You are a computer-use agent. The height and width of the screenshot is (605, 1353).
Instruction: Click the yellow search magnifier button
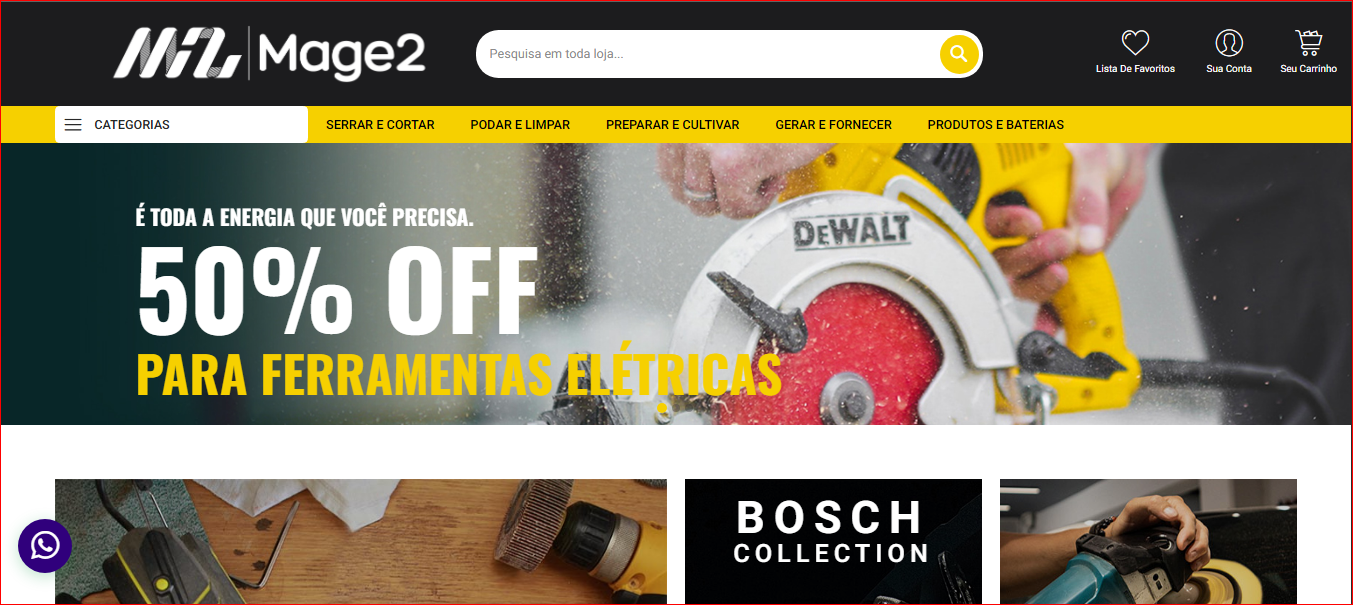(958, 54)
